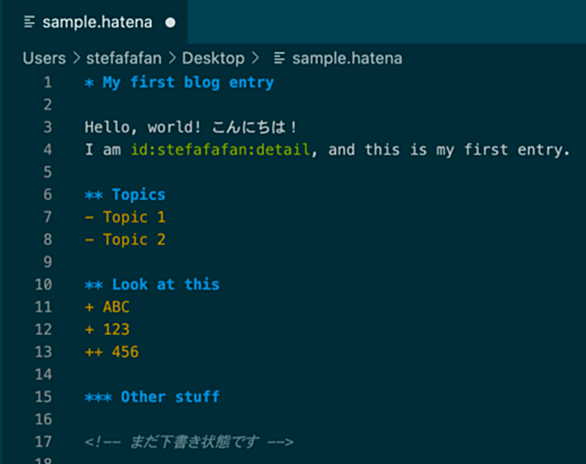Select line number 1 in the gutter
Image resolution: width=586 pixels, height=464 pixels.
(47, 82)
